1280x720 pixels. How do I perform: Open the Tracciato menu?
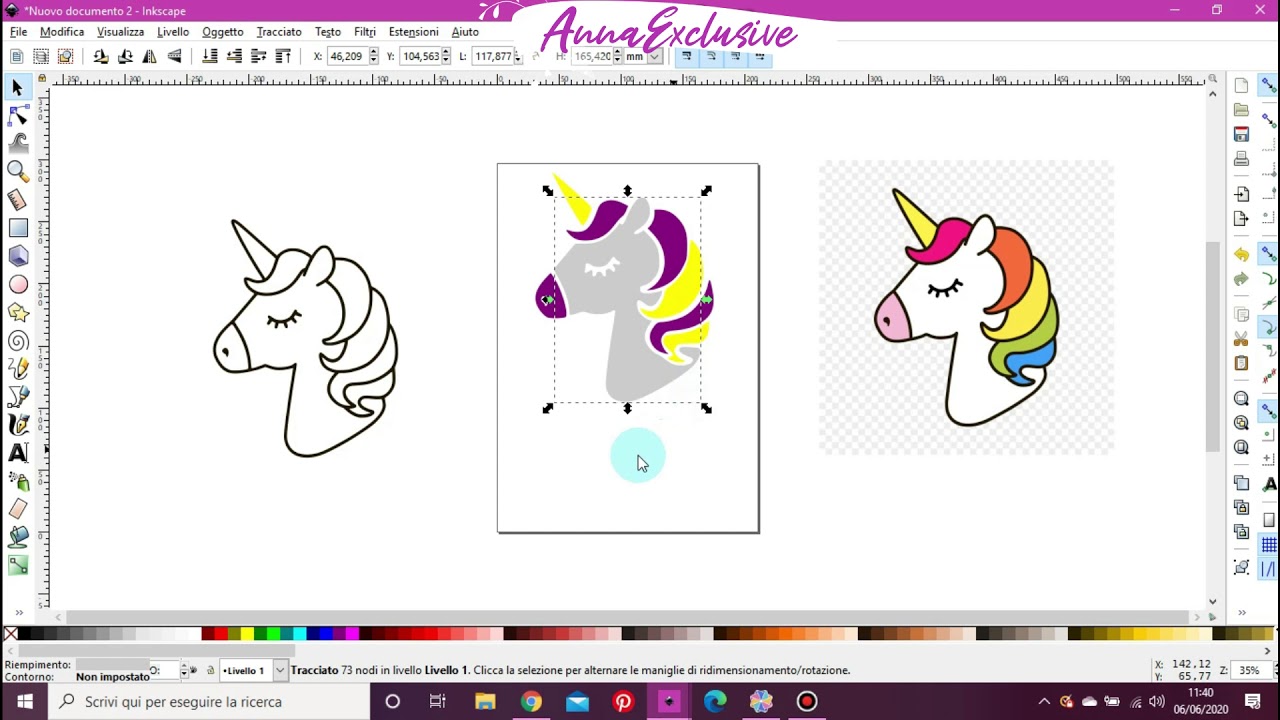point(279,32)
